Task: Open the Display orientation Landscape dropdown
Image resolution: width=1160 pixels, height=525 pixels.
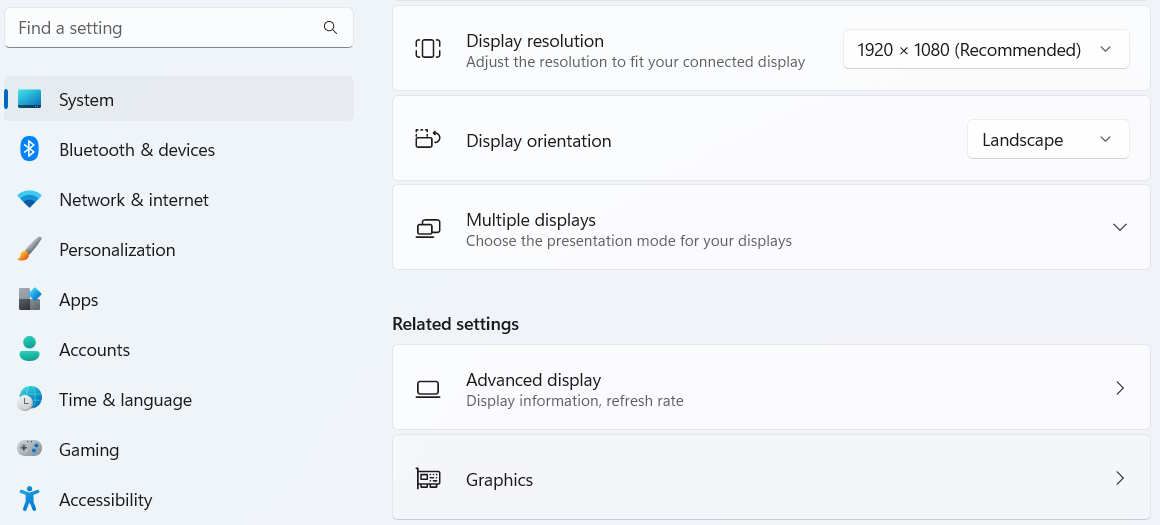Action: (1047, 140)
